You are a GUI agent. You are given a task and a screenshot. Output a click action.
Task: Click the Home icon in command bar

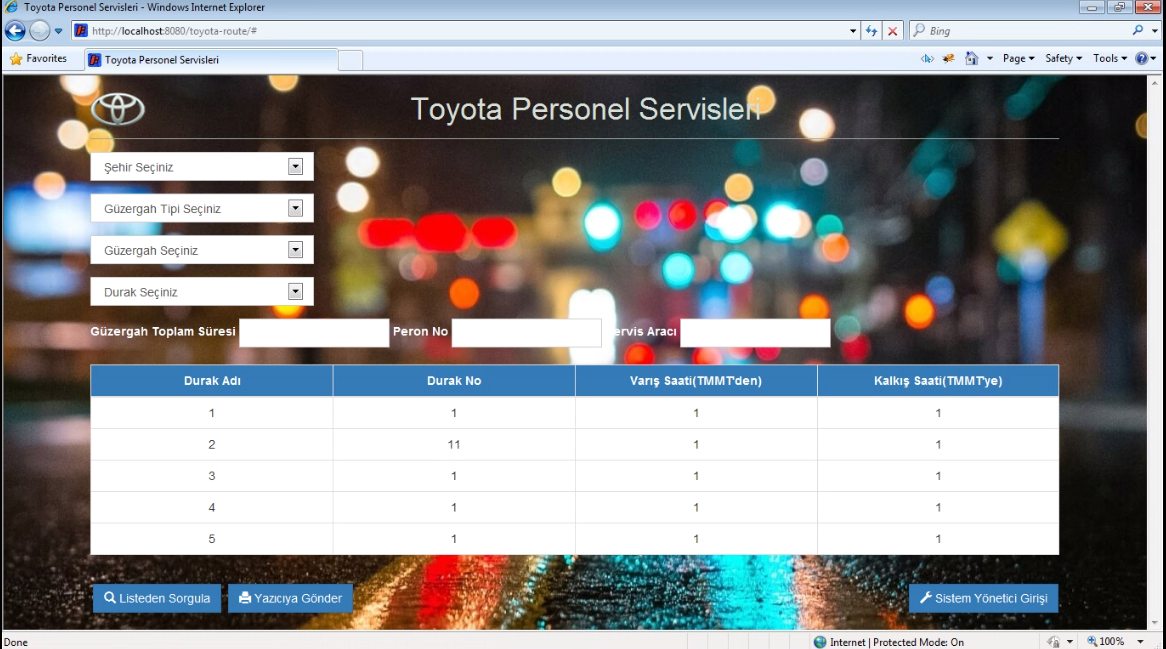[971, 59]
